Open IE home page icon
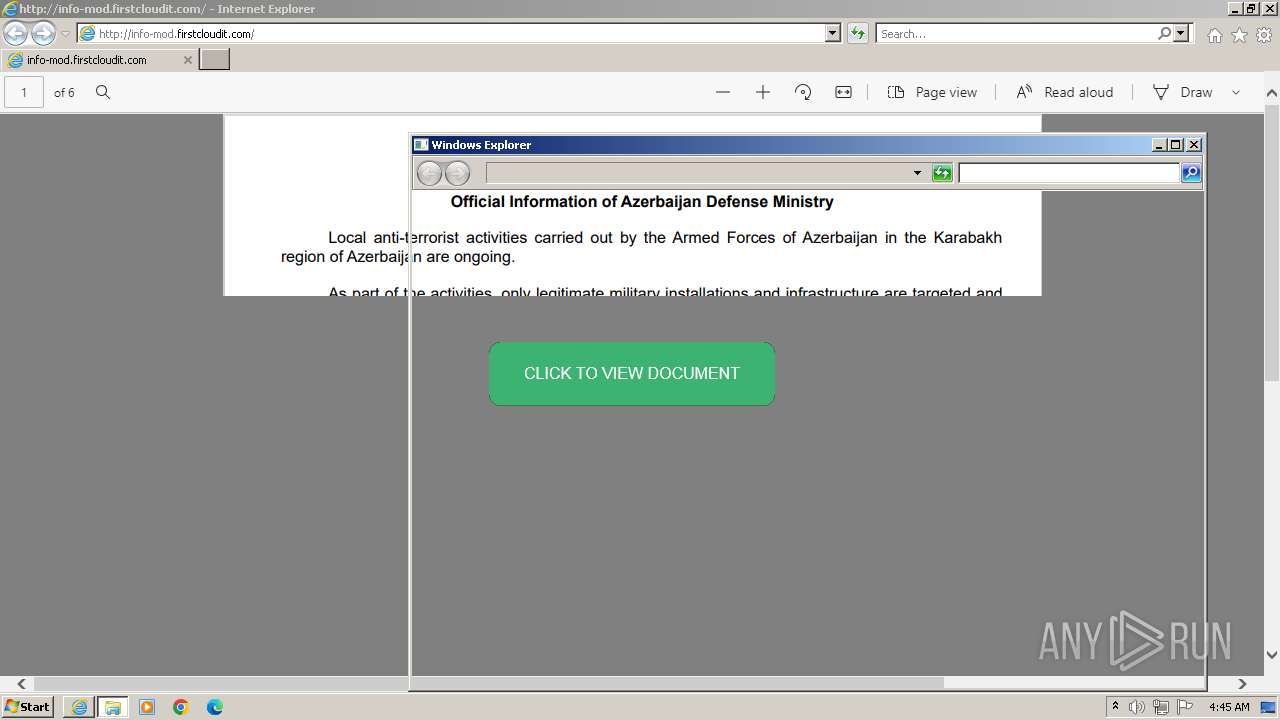1280x720 pixels. 1214,35
